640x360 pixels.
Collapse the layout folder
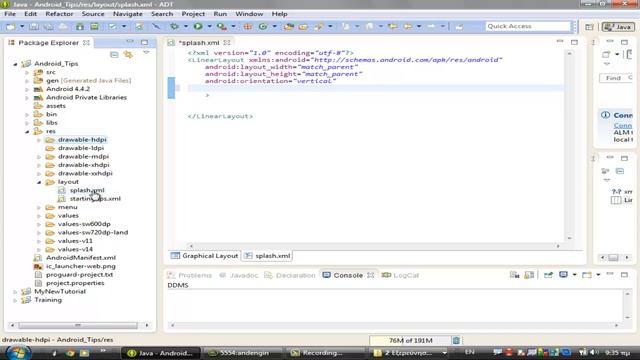pos(39,182)
